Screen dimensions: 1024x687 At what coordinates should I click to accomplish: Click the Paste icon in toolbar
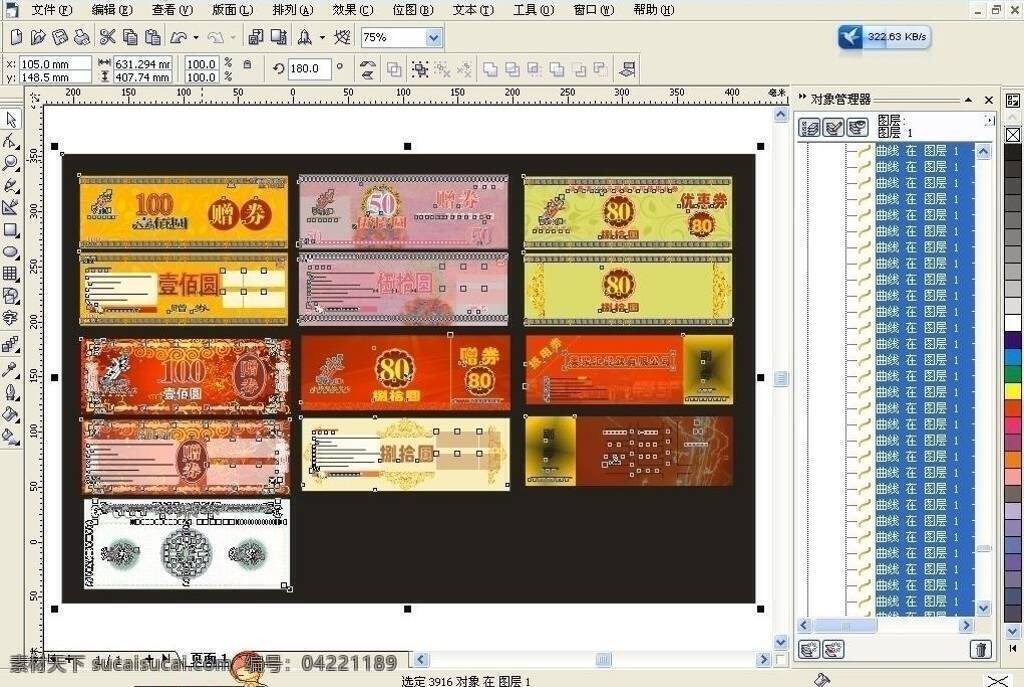(152, 37)
